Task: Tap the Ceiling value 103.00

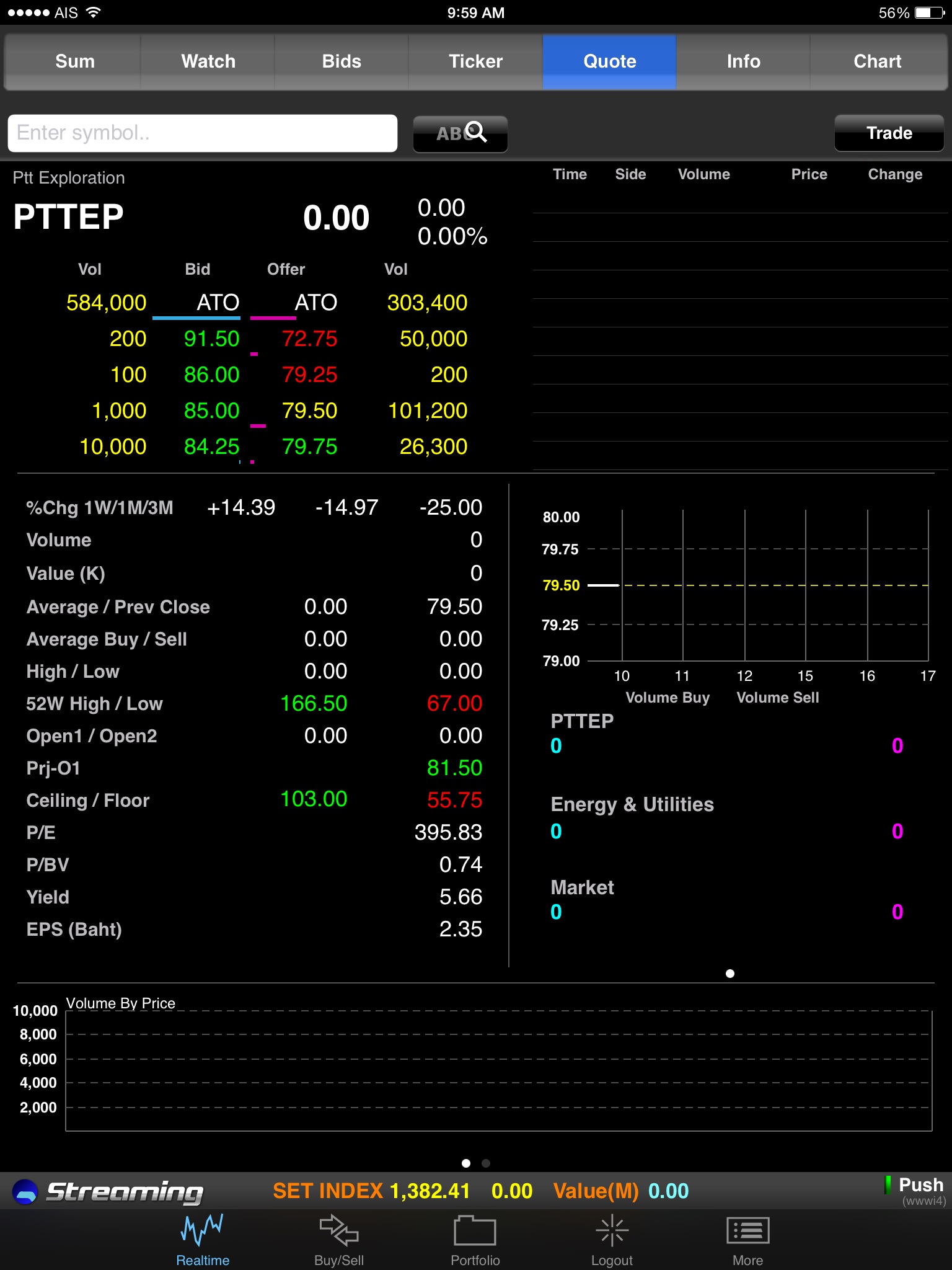Action: [314, 799]
